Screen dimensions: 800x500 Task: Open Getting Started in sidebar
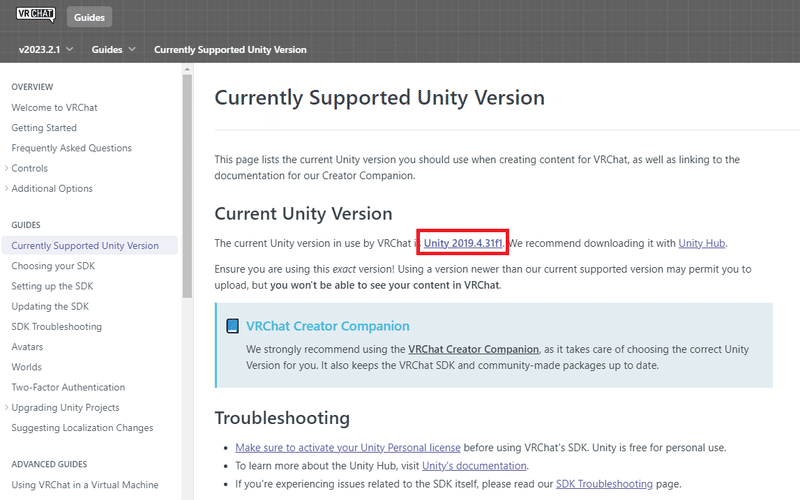tap(44, 128)
